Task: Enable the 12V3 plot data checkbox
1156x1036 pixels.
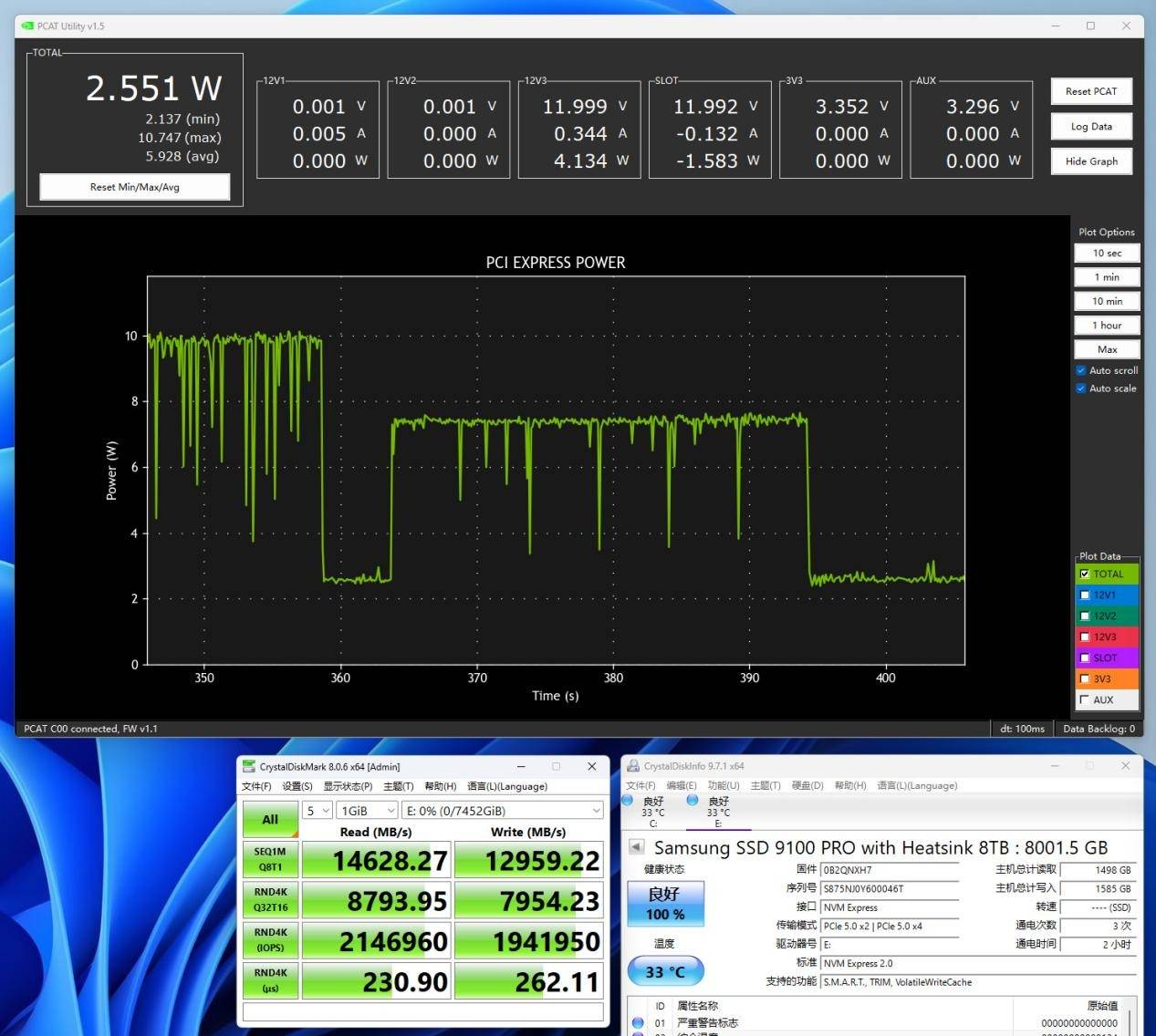Action: click(x=1085, y=637)
